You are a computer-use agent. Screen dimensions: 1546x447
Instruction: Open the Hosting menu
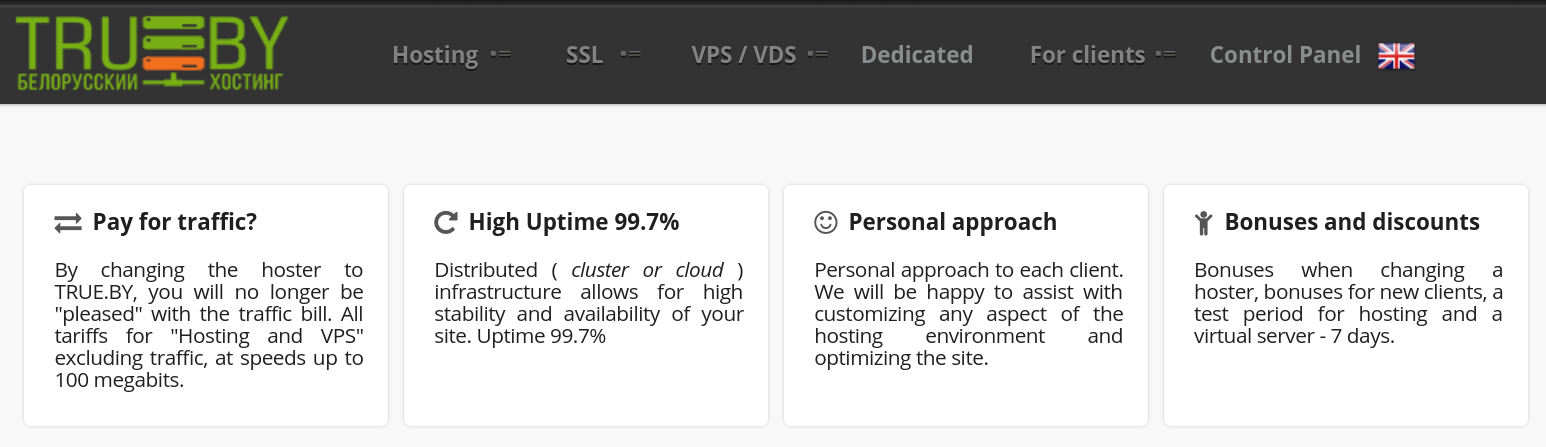435,55
